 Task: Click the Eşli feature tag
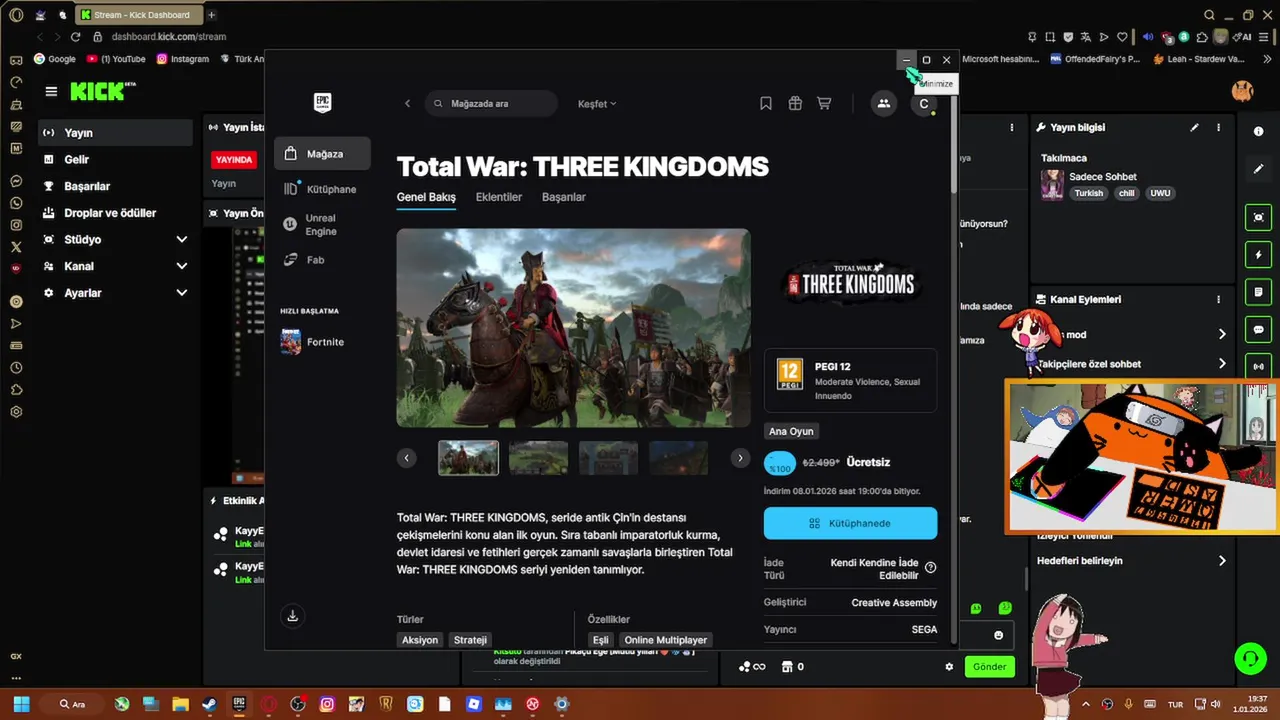[x=601, y=640]
